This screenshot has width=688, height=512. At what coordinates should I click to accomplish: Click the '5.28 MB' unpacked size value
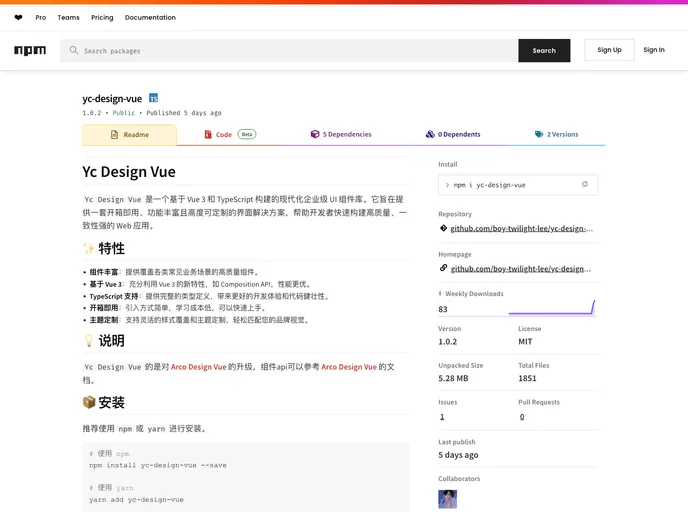pos(453,378)
